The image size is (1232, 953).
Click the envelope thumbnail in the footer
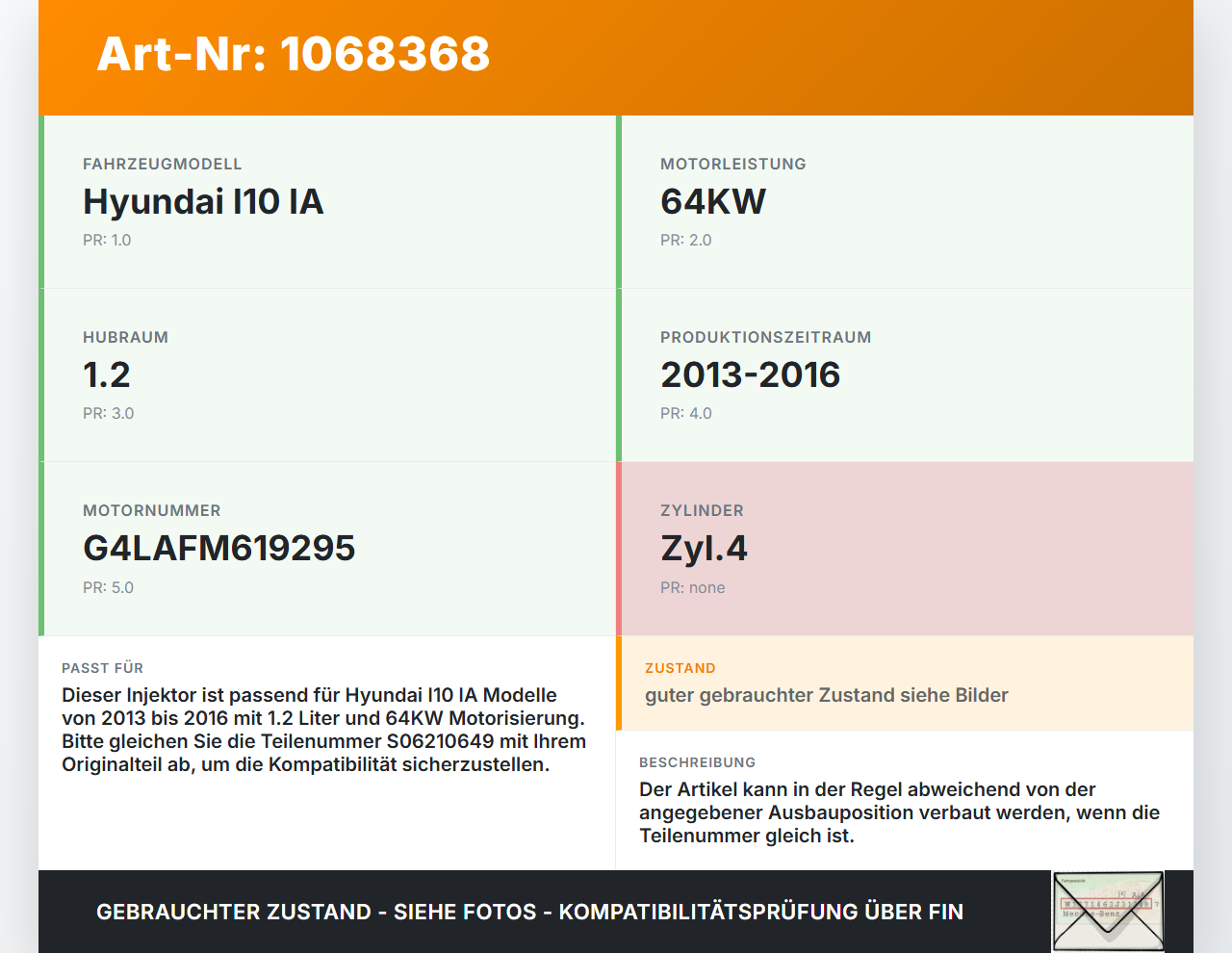tap(1108, 912)
